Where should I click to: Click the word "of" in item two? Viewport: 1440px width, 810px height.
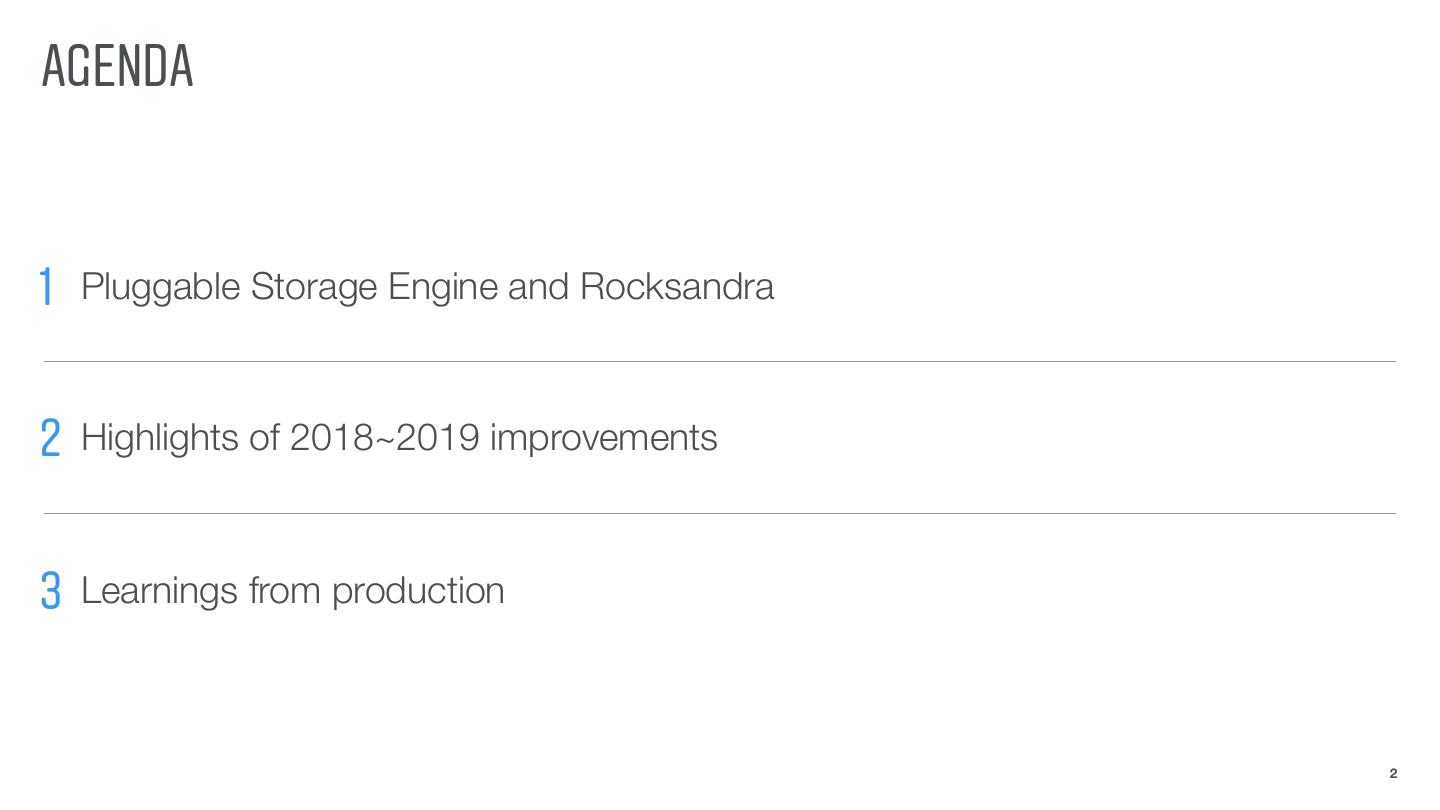coord(264,438)
